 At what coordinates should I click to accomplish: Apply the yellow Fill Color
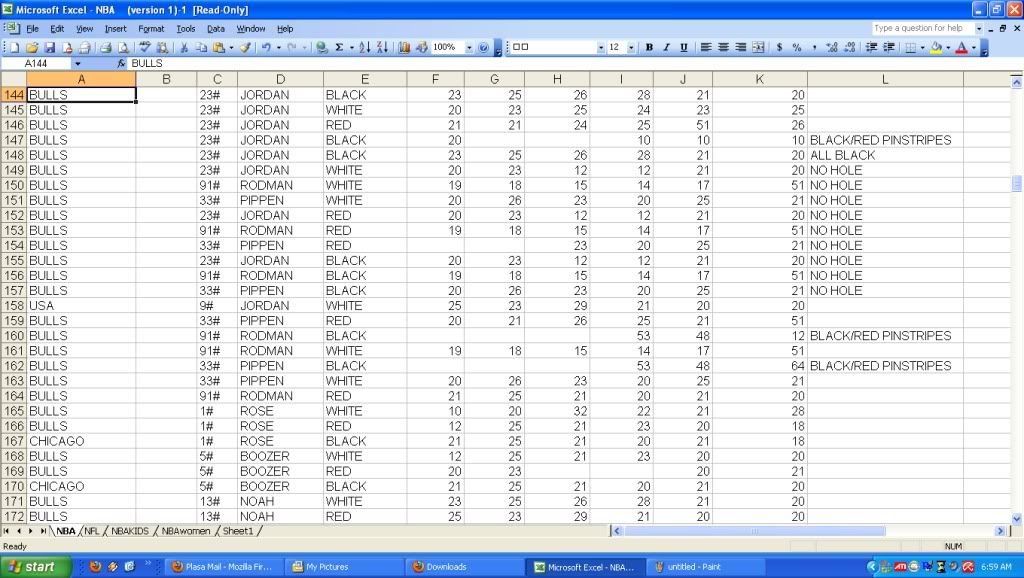(x=936, y=47)
